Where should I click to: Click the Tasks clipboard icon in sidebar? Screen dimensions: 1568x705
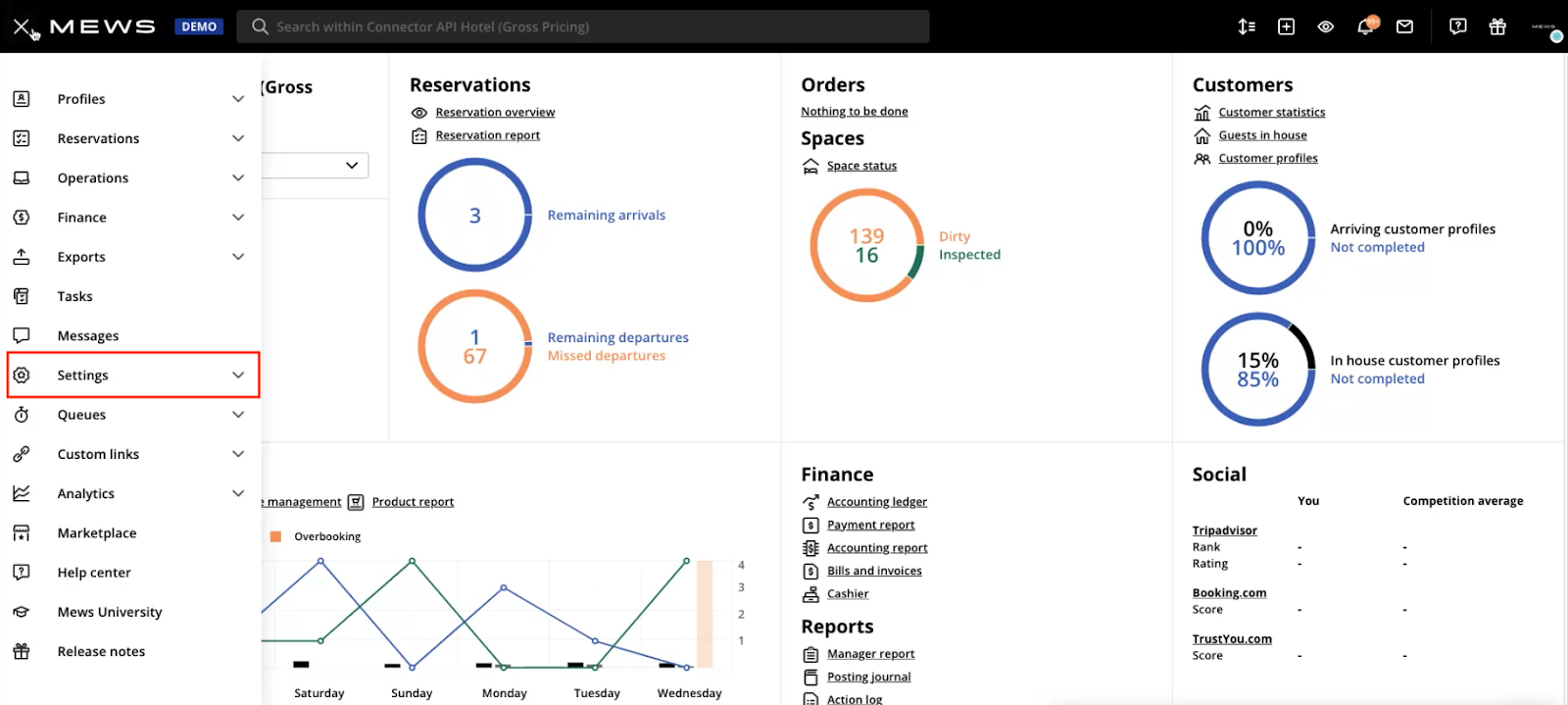22,296
